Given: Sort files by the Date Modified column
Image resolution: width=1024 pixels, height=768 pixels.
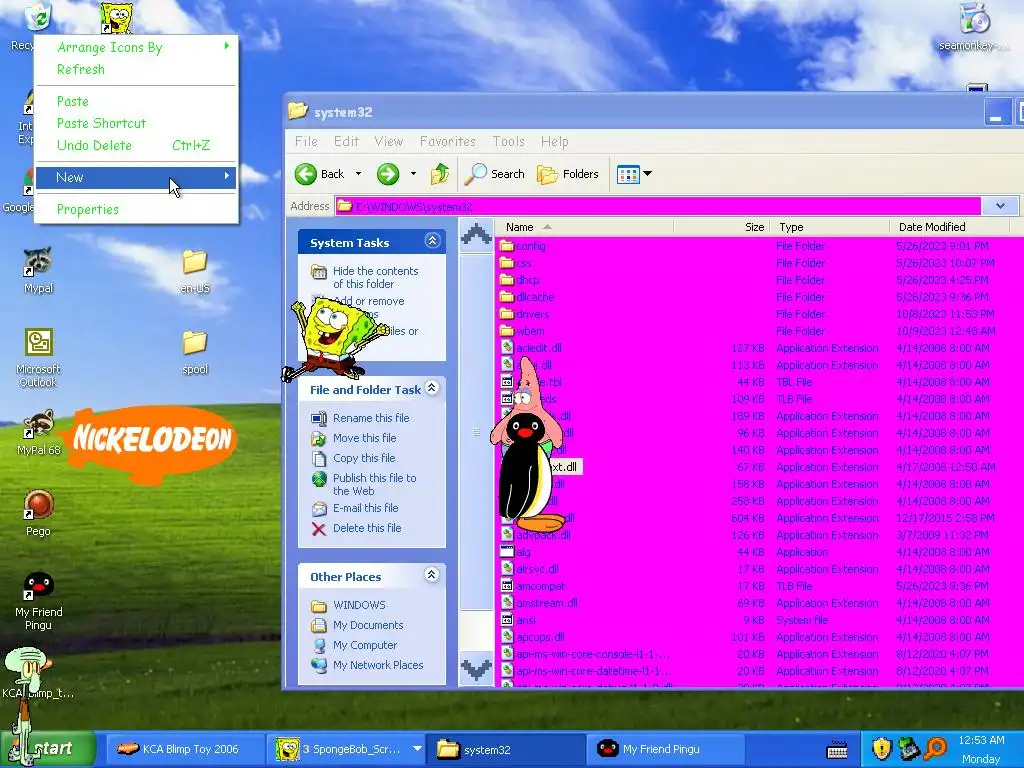Looking at the screenshot, I should point(949,227).
